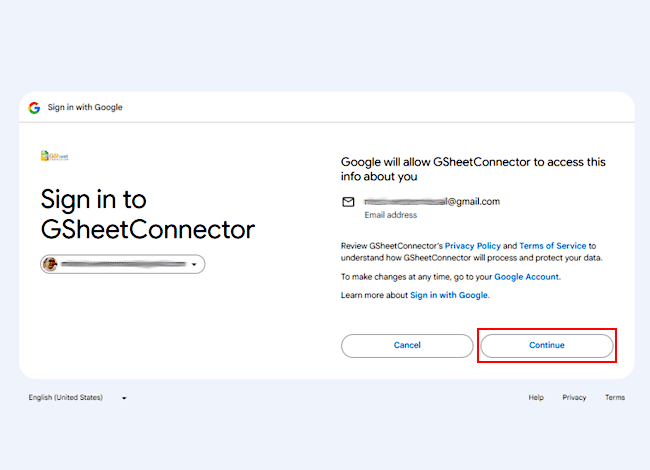650x470 pixels.
Task: Click the 'Email address' label under email
Action: 390,215
